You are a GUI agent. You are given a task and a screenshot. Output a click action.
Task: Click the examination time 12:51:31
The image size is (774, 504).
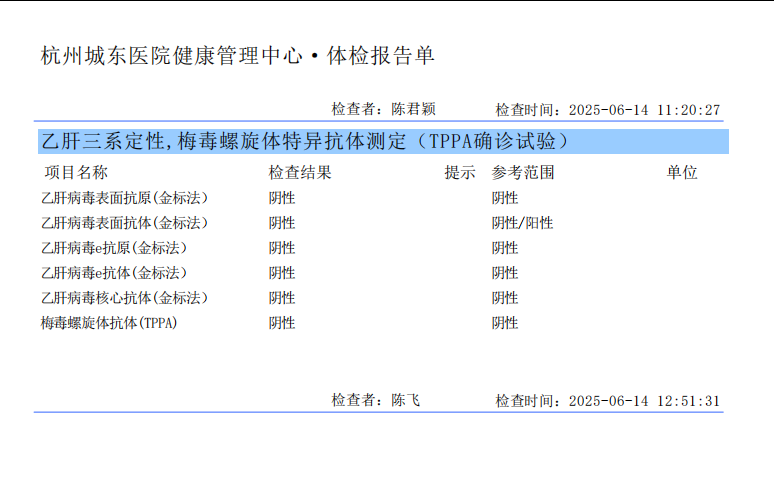[x=688, y=401]
